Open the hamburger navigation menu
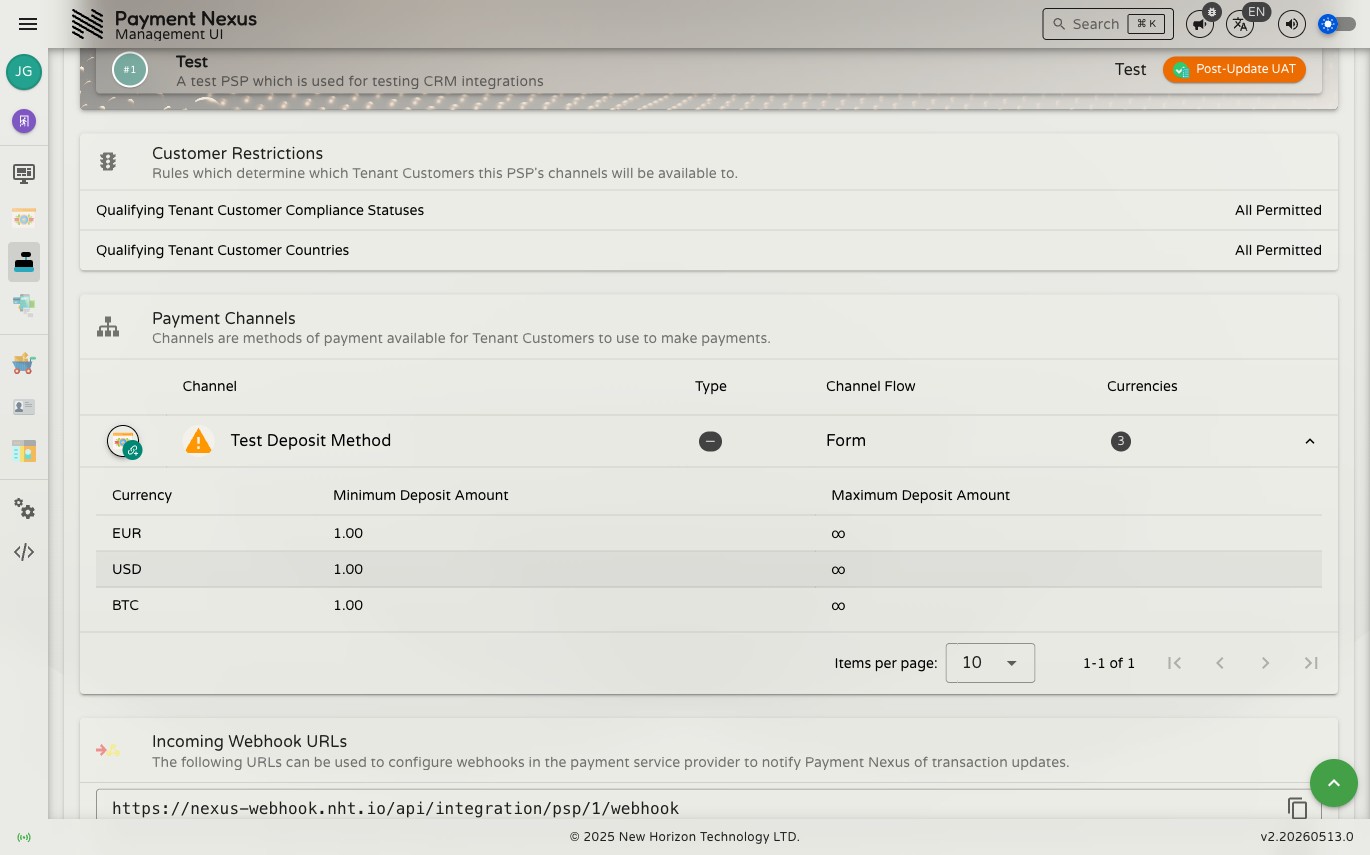Screen dimensions: 1370x855 28,24
